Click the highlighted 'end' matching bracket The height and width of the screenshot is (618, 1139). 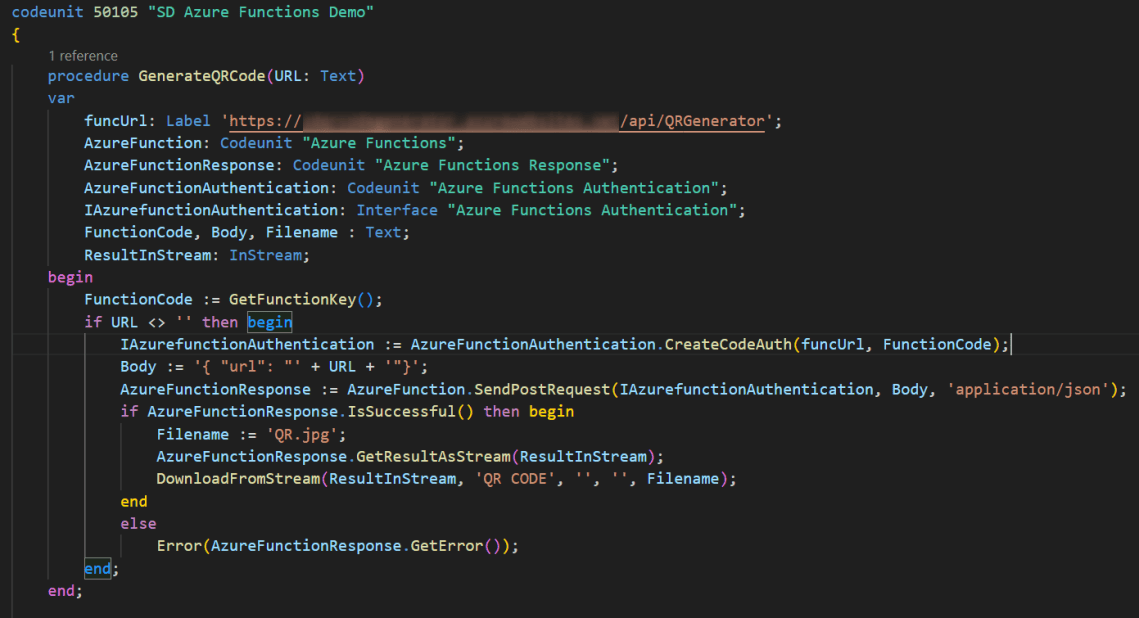coord(97,569)
